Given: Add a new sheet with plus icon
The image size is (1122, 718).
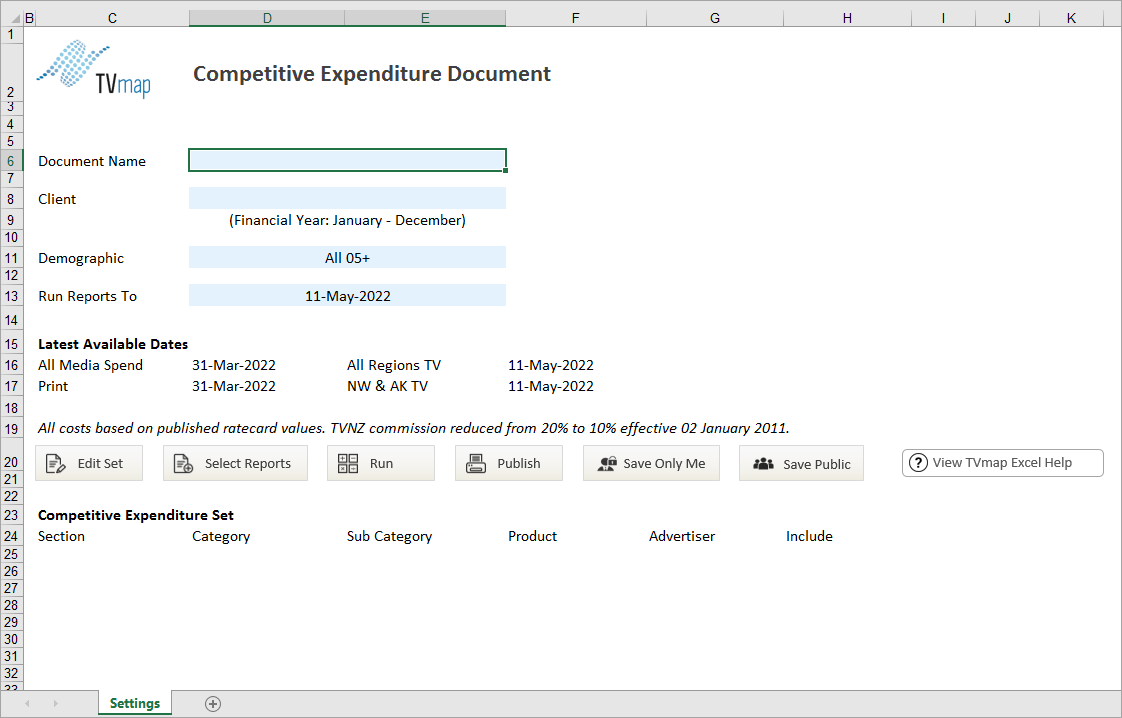Looking at the screenshot, I should click(x=213, y=704).
